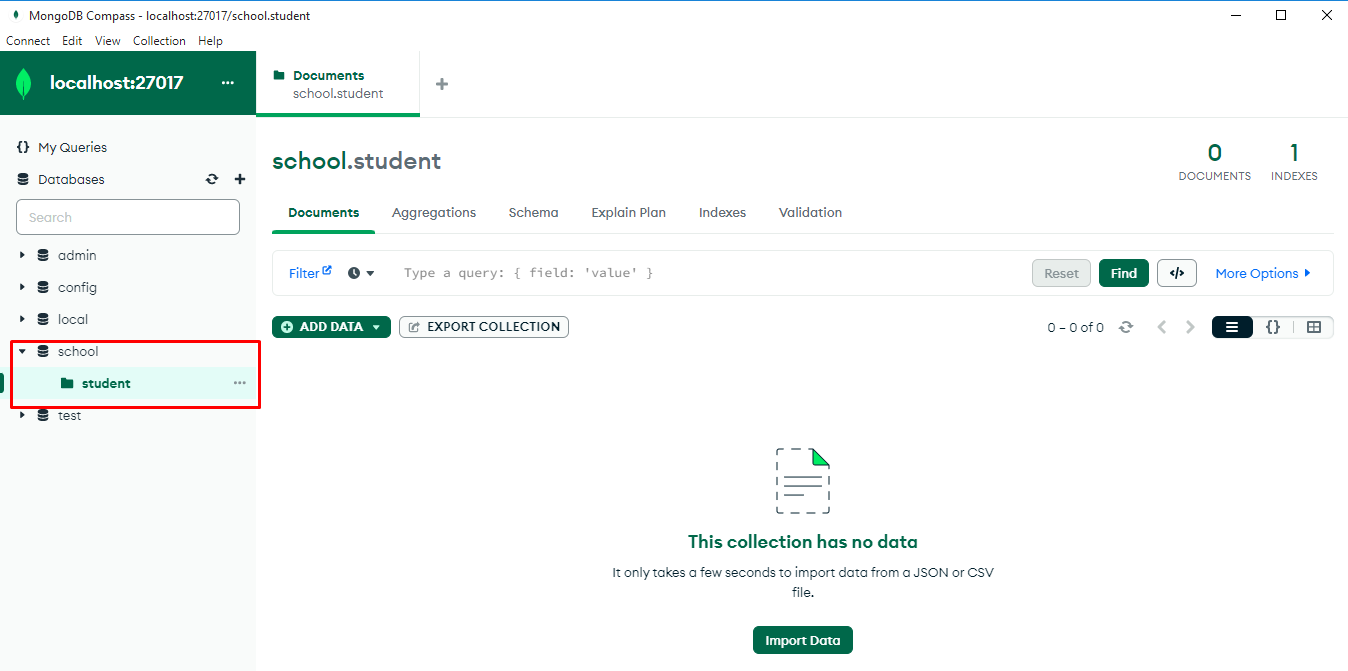The image size is (1348, 671).
Task: Switch to the Aggregations tab
Action: pyautogui.click(x=434, y=213)
